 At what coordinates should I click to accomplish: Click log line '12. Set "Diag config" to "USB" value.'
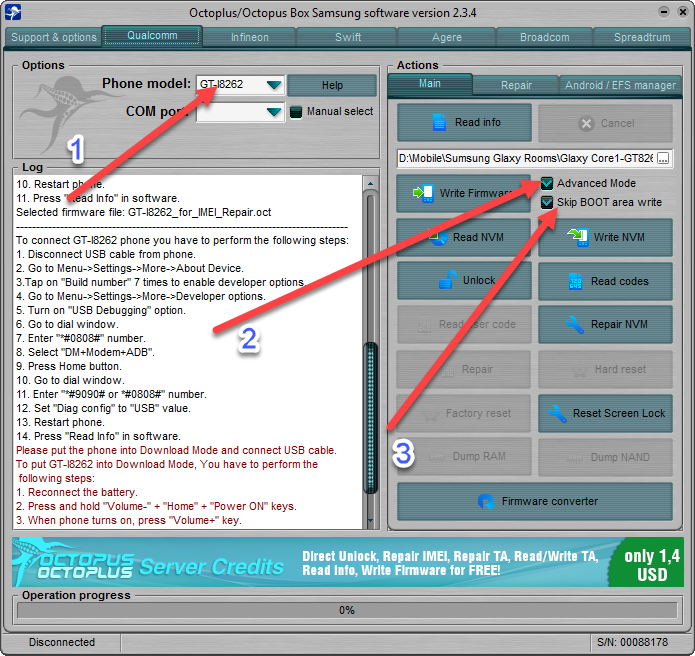[x=103, y=408]
